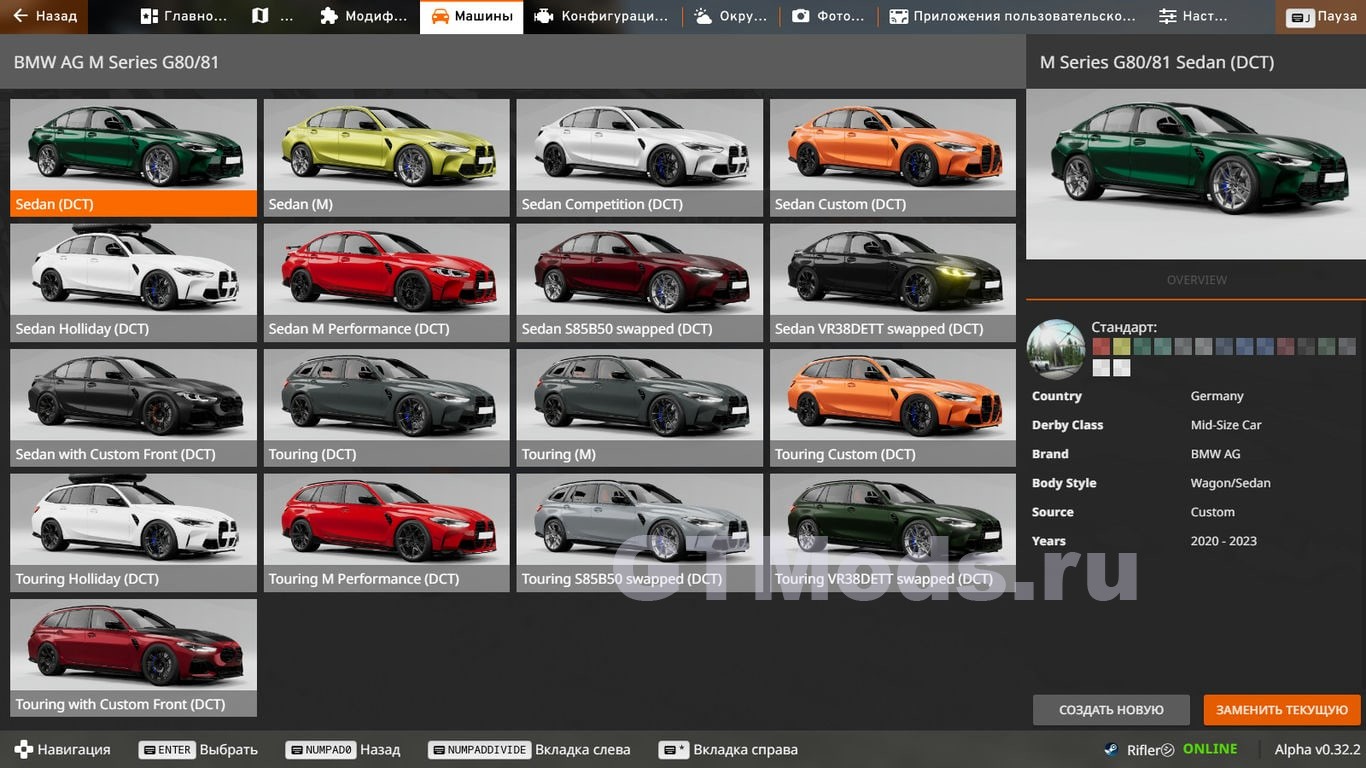This screenshot has width=1366, height=768.
Task: Choose the white Sedan Competition (DCT)
Action: 639,158
